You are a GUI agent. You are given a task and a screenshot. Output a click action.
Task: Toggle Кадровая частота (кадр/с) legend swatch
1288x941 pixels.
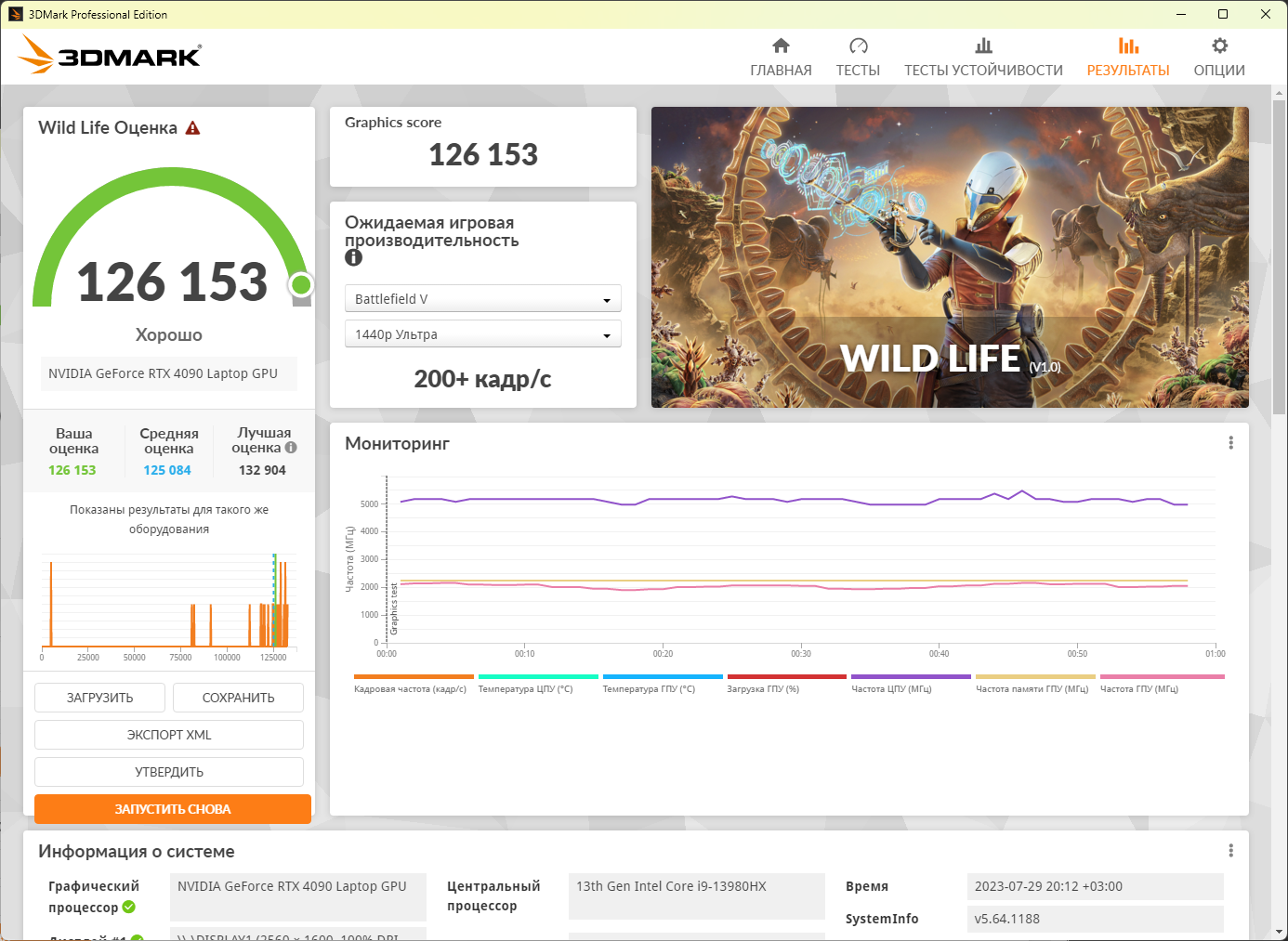[x=414, y=677]
